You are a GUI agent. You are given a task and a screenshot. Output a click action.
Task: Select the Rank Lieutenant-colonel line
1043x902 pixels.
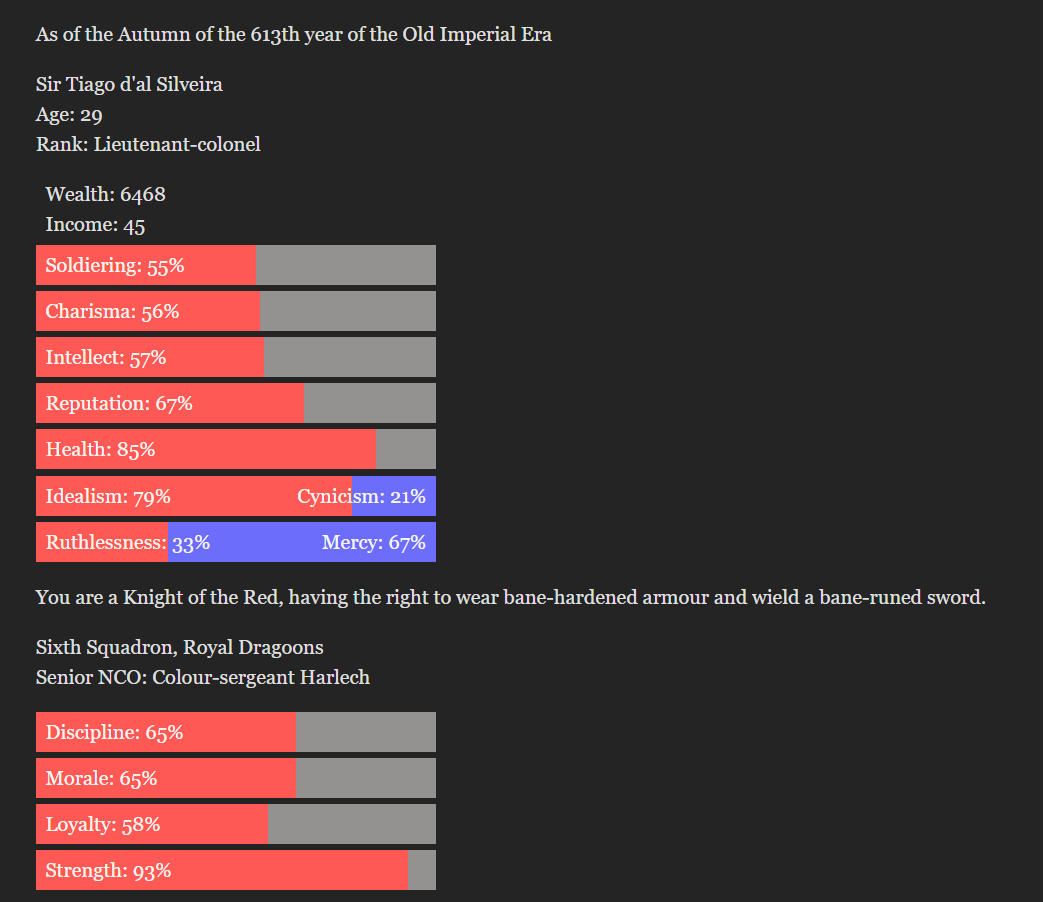point(148,145)
